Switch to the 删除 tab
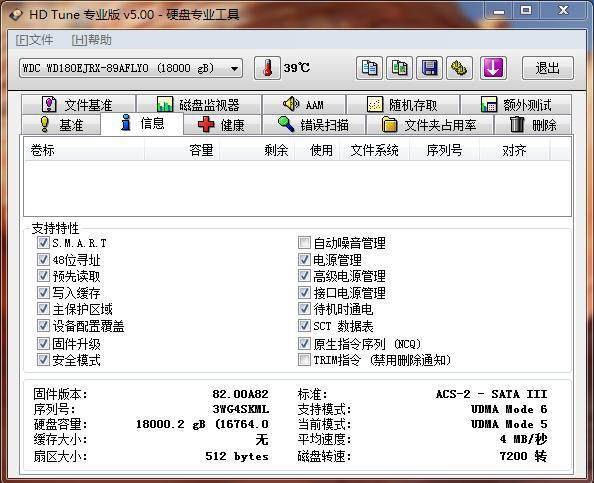This screenshot has width=594, height=483. click(533, 124)
